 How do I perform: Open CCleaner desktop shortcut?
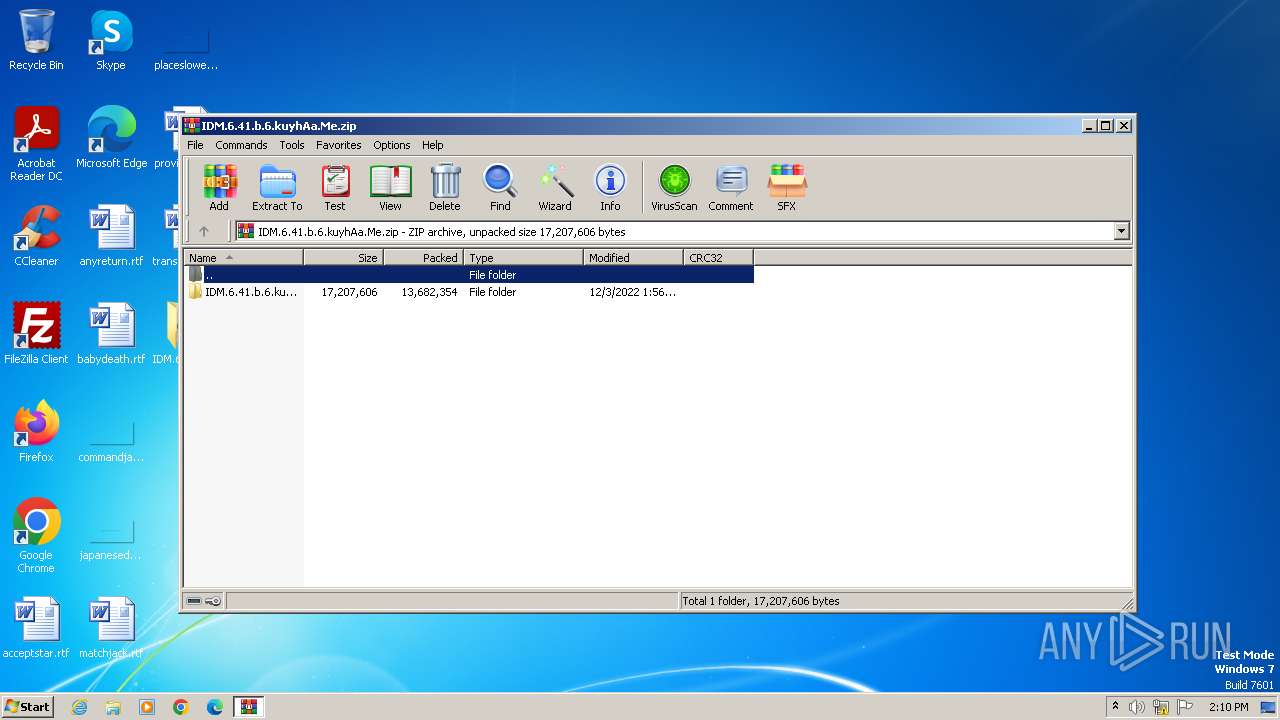point(36,236)
